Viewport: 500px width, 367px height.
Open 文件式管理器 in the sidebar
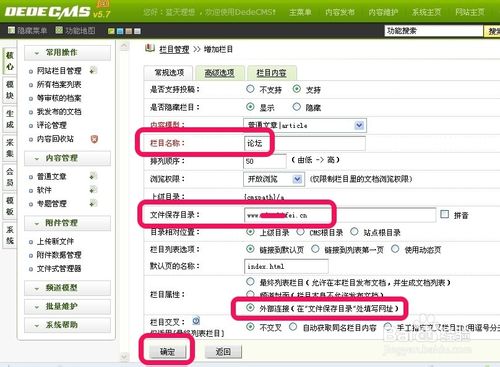(x=59, y=268)
